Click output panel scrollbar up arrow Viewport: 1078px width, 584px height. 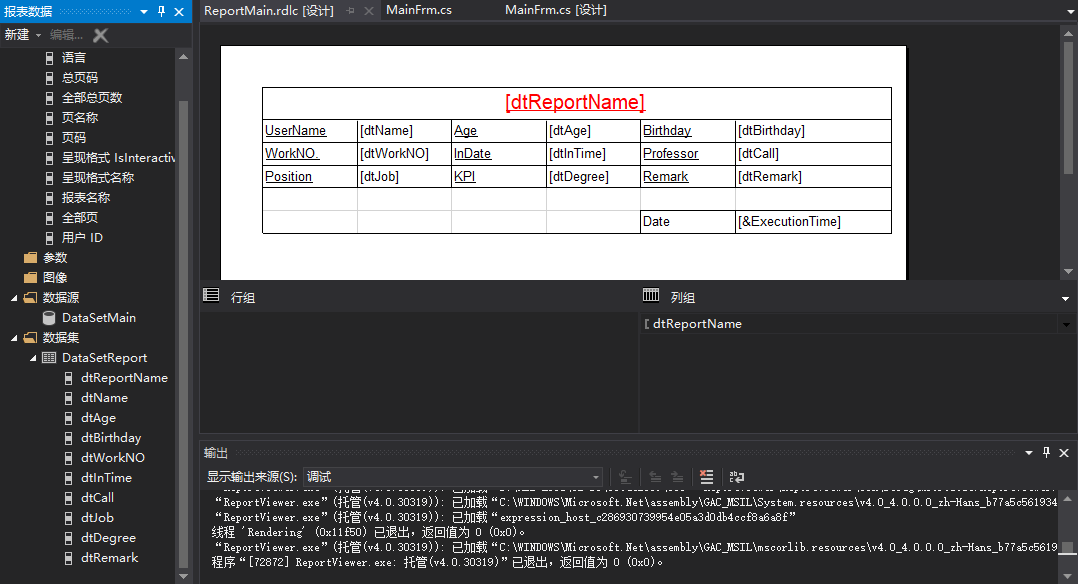pyautogui.click(x=1067, y=499)
